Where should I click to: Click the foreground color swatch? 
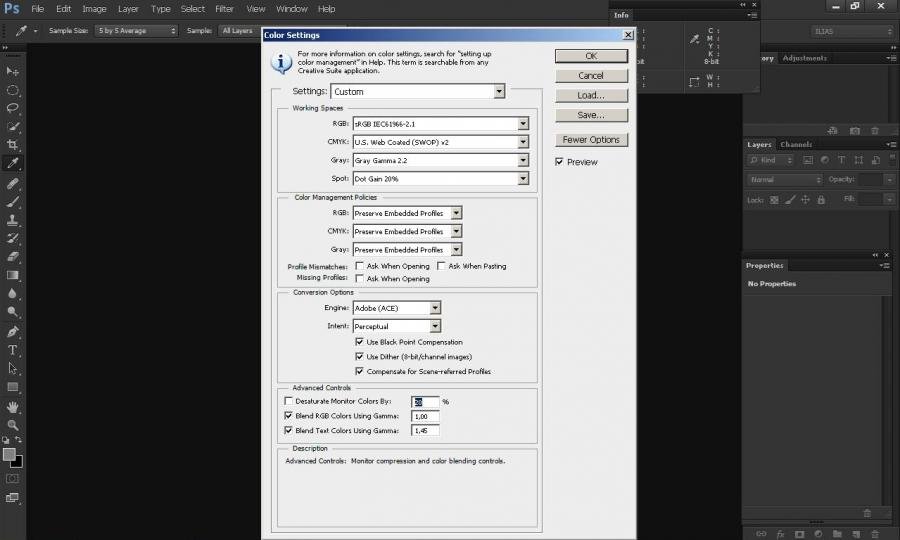click(x=9, y=455)
